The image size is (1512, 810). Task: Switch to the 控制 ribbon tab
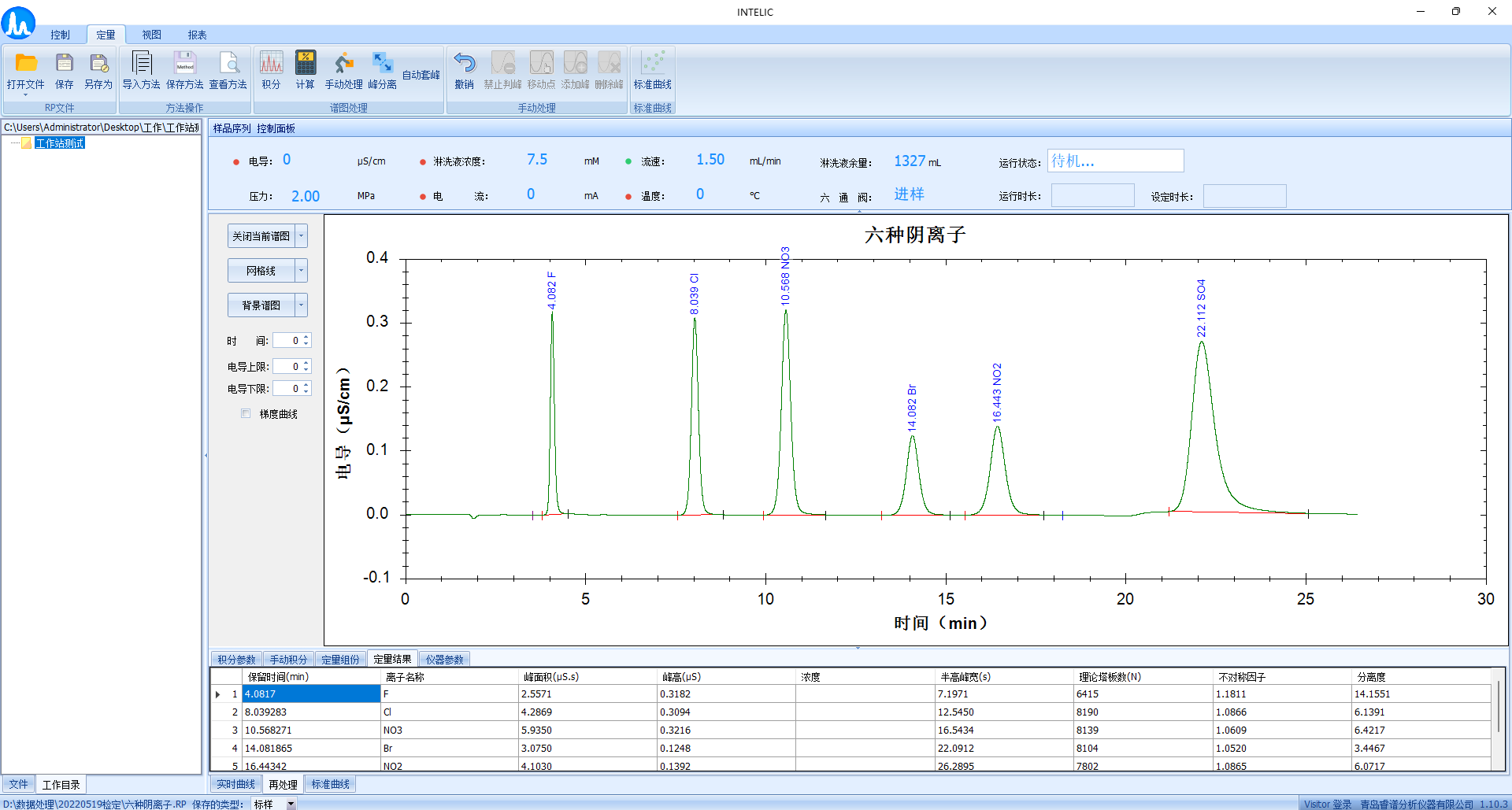[x=60, y=35]
